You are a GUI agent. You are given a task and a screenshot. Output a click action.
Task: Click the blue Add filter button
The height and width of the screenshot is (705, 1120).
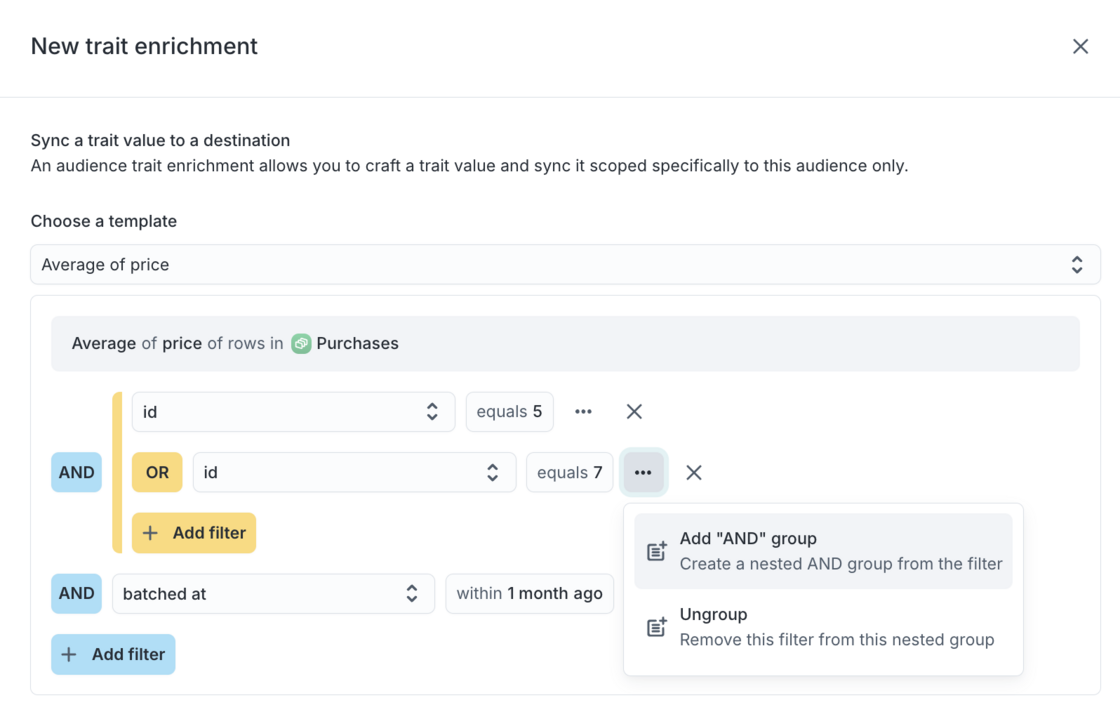(113, 655)
